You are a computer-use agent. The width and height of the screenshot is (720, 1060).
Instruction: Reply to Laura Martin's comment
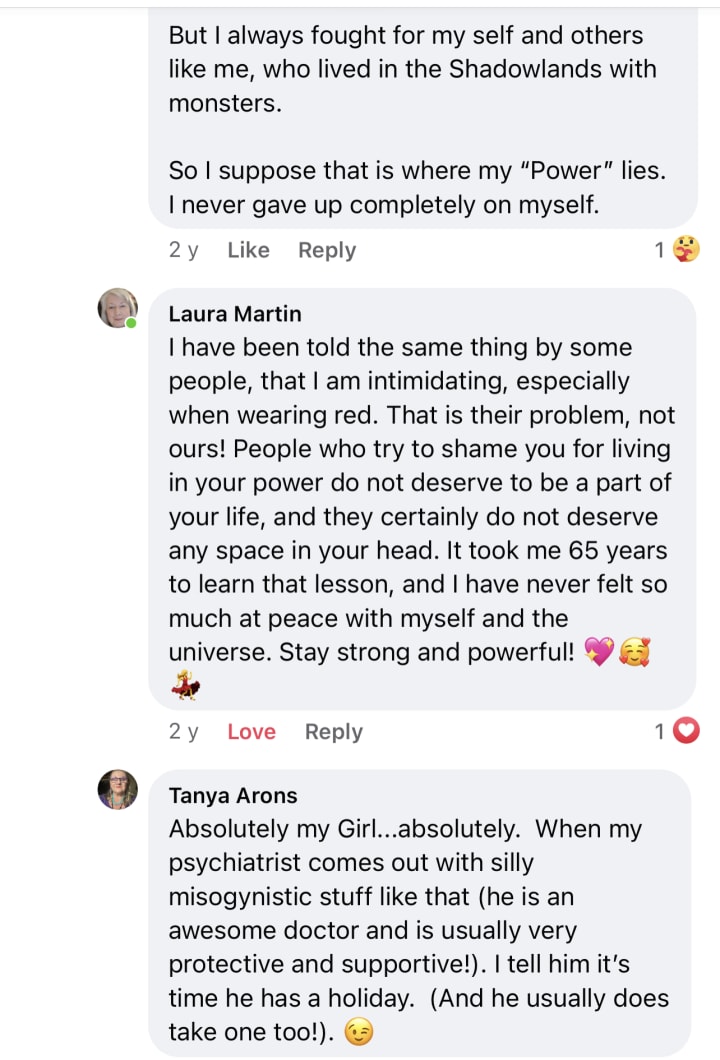point(334,732)
